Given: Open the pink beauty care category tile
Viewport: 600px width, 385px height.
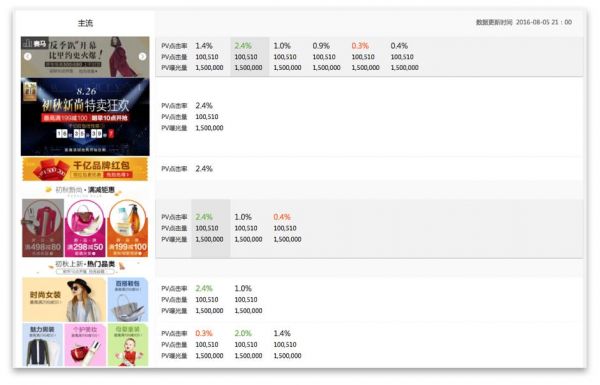Looking at the screenshot, I should [85, 345].
